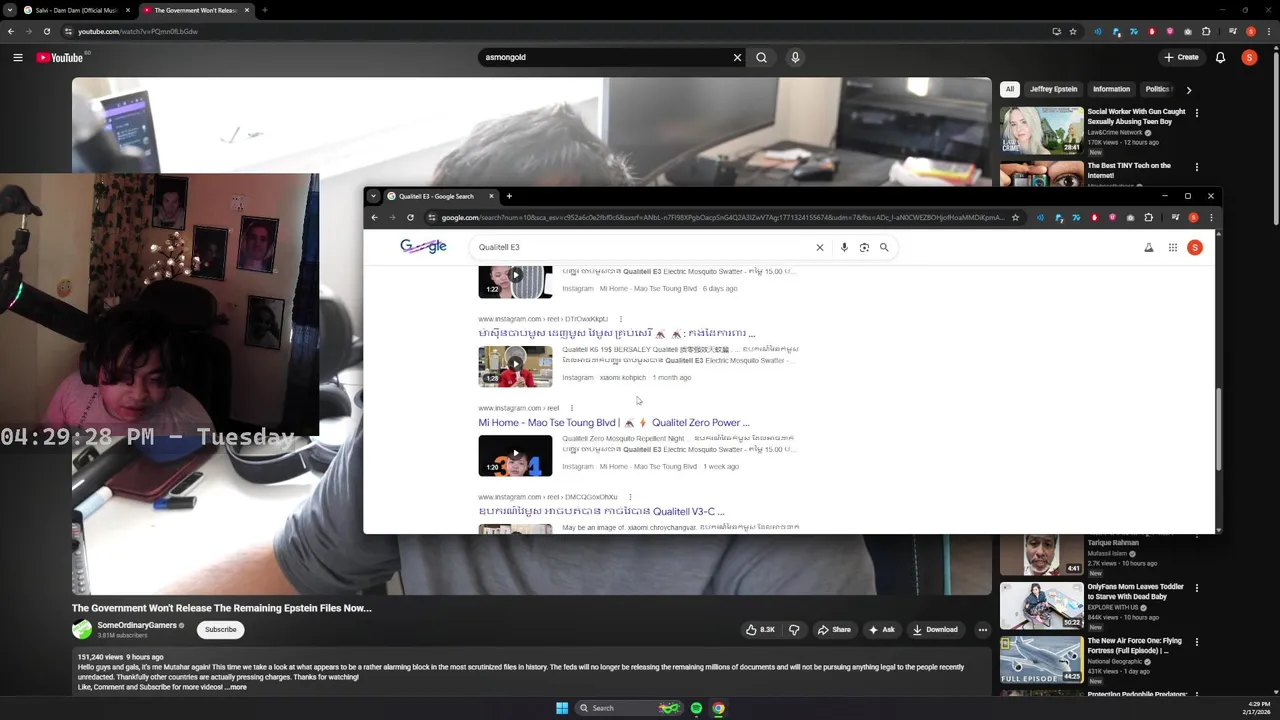1280x720 pixels.
Task: Show more topic chips with right arrow
Action: tap(1188, 89)
